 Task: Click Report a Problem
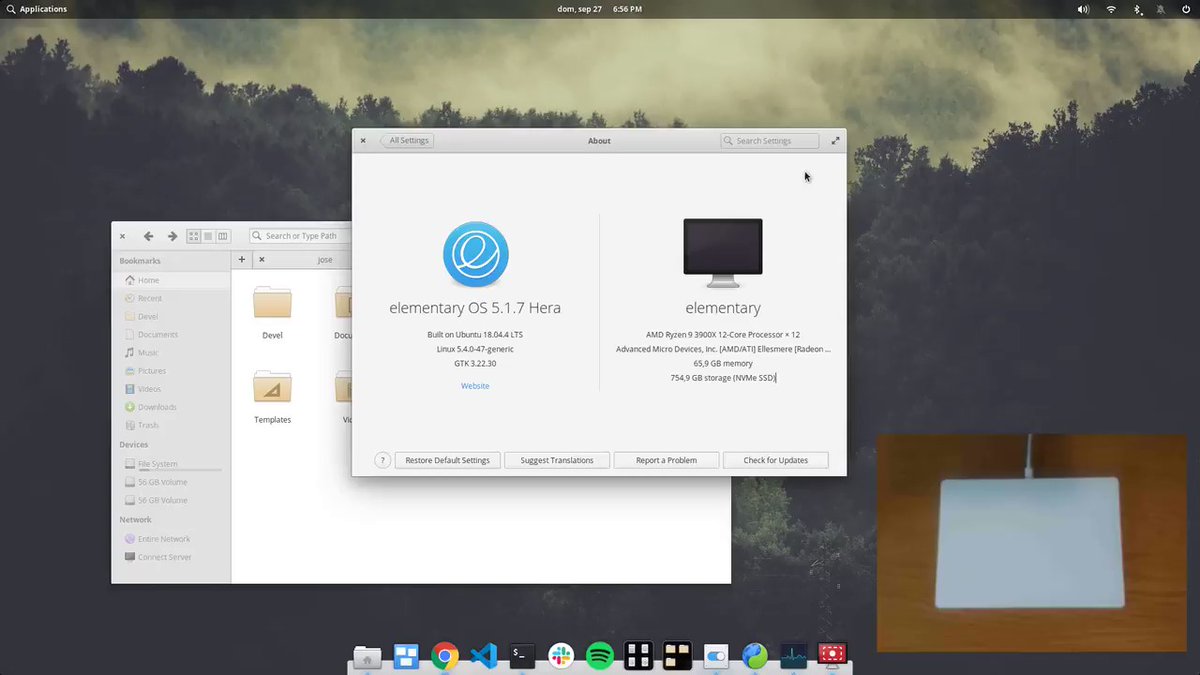666,460
